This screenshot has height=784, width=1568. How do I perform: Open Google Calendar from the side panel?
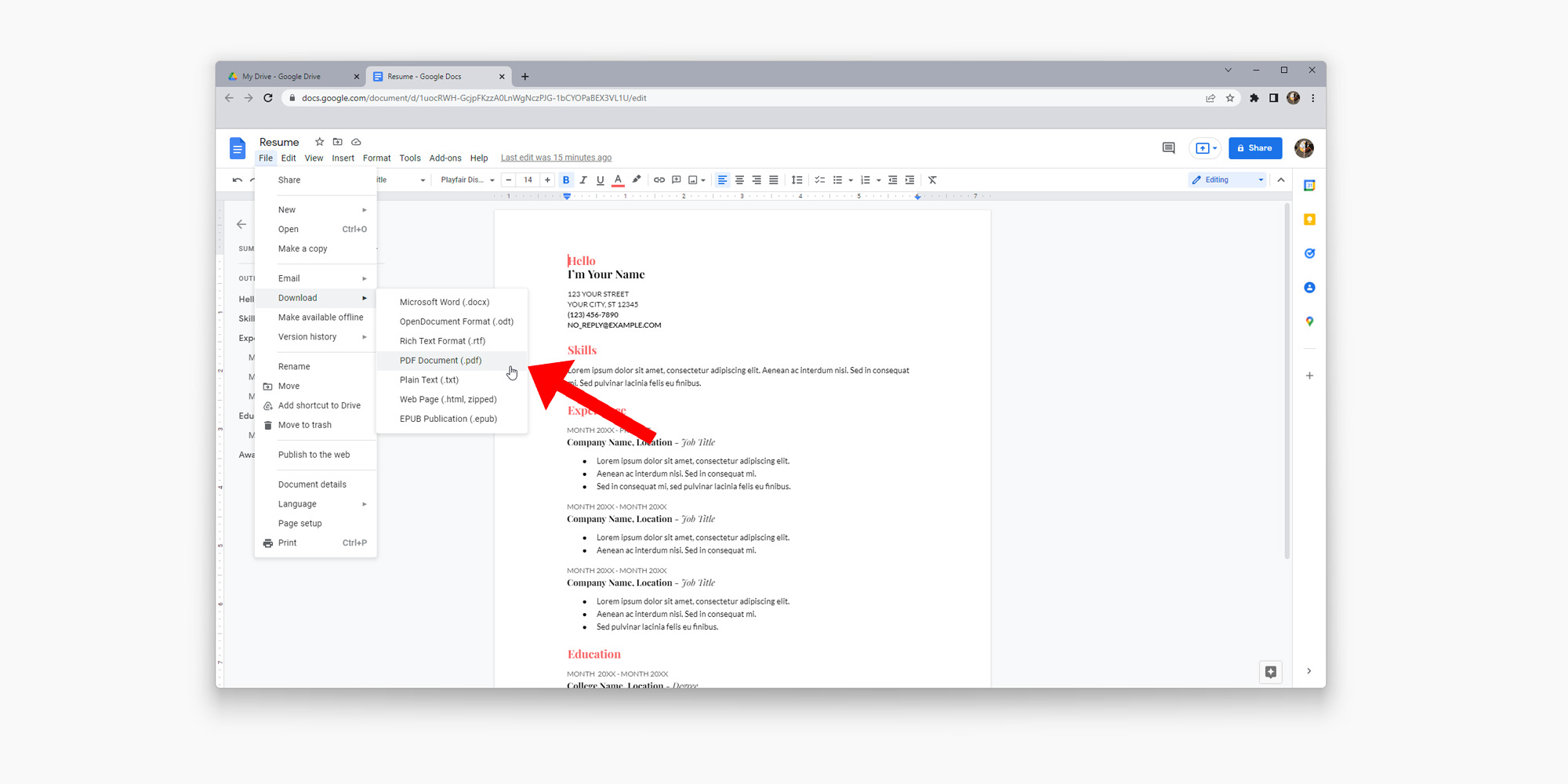pyautogui.click(x=1310, y=185)
